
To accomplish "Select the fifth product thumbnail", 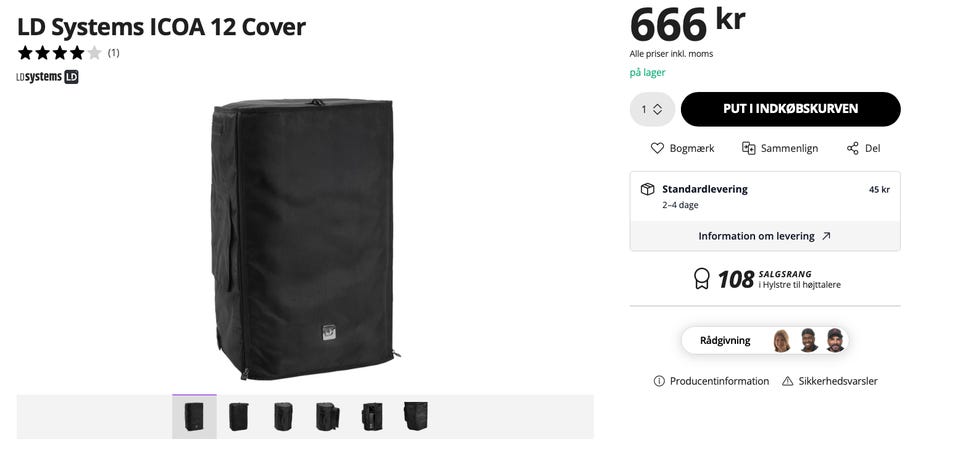I will (372, 417).
